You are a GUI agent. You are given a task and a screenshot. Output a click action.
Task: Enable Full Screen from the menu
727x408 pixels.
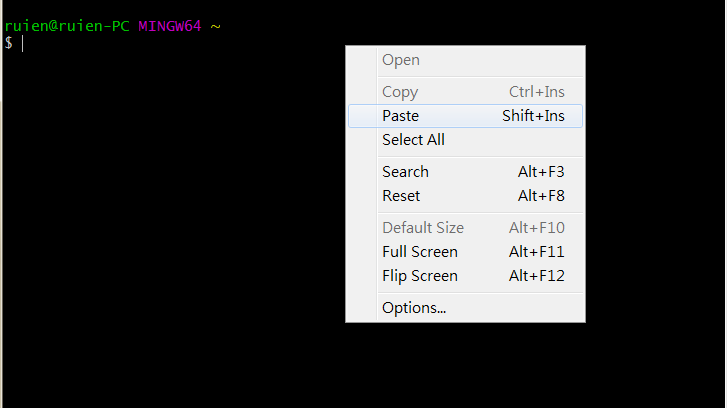[420, 252]
